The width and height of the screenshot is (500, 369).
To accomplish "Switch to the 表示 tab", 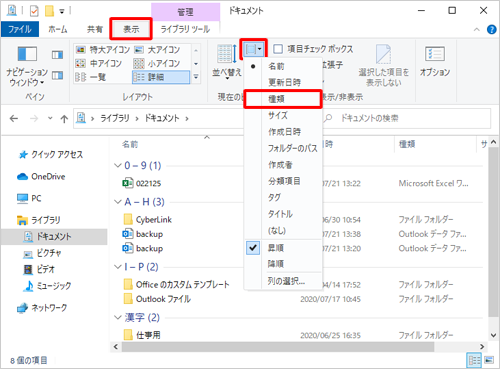I will 131,29.
